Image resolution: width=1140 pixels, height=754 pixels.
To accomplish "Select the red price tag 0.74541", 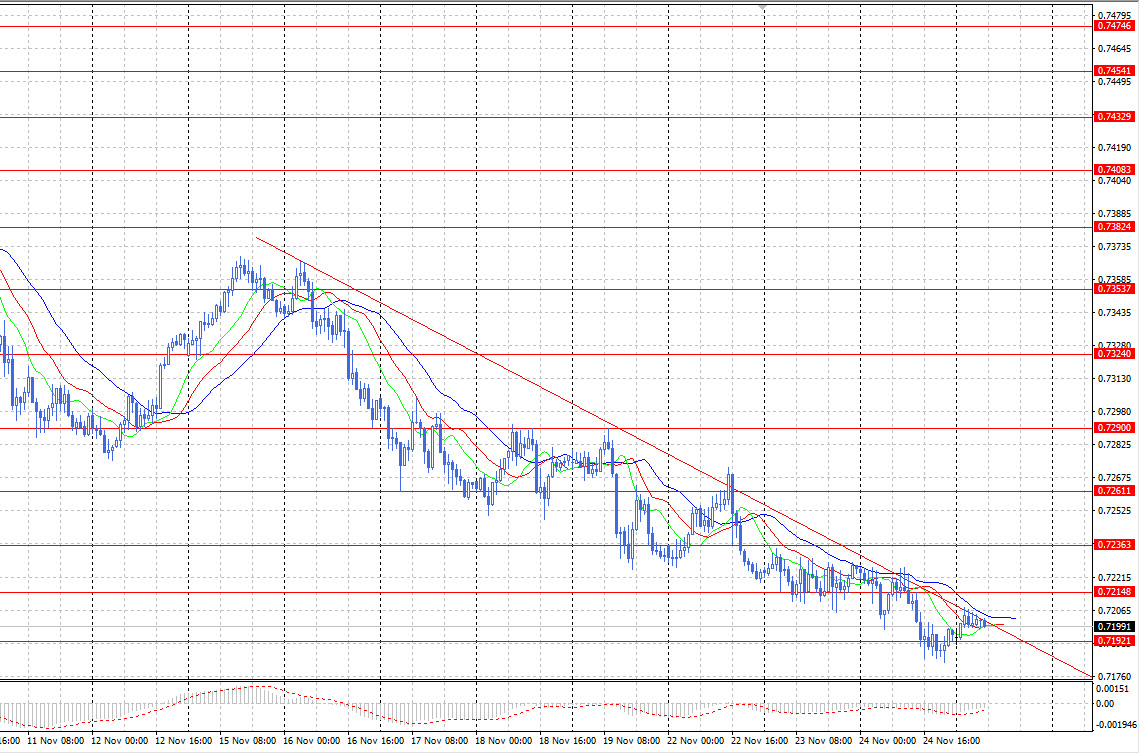I will point(1114,71).
